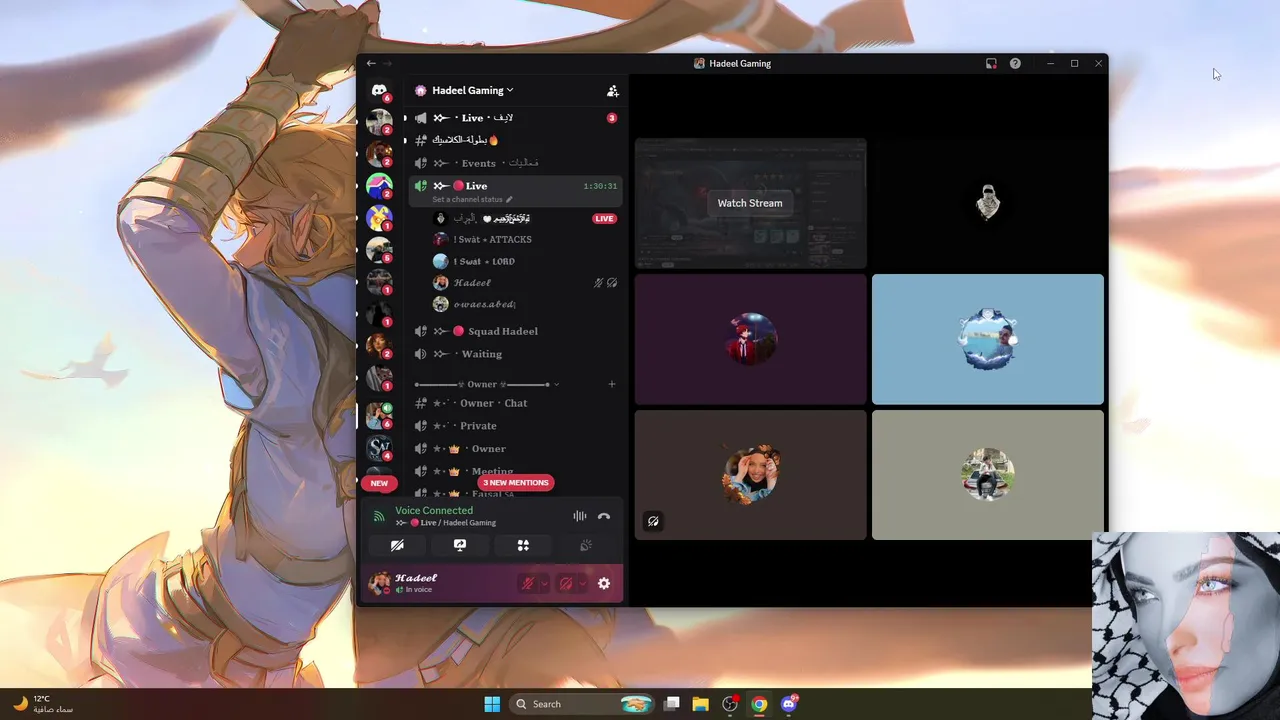Click the Voice Connected status text
The width and height of the screenshot is (1280, 720).
[x=434, y=510]
